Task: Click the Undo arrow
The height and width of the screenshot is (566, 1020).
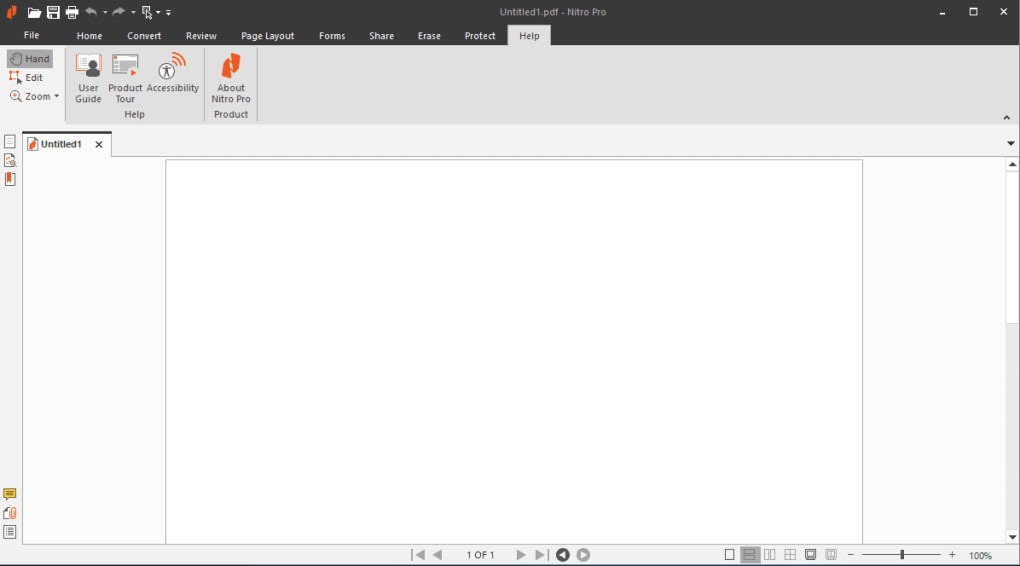Action: coord(91,12)
